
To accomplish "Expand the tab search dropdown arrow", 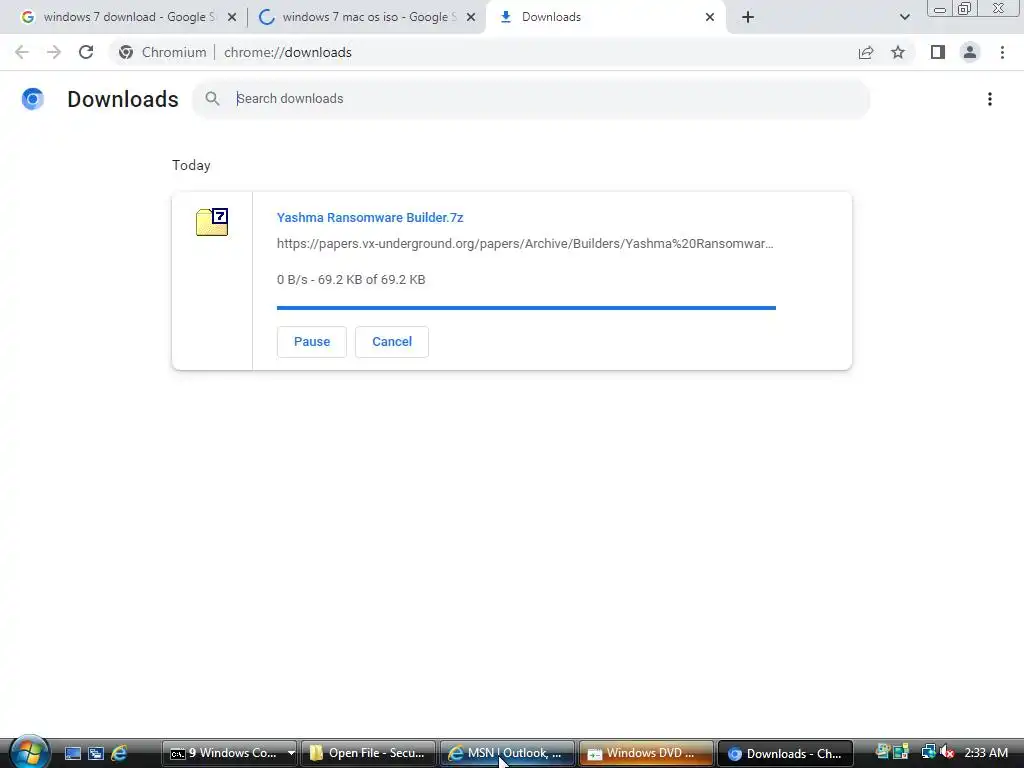I will pyautogui.click(x=904, y=17).
